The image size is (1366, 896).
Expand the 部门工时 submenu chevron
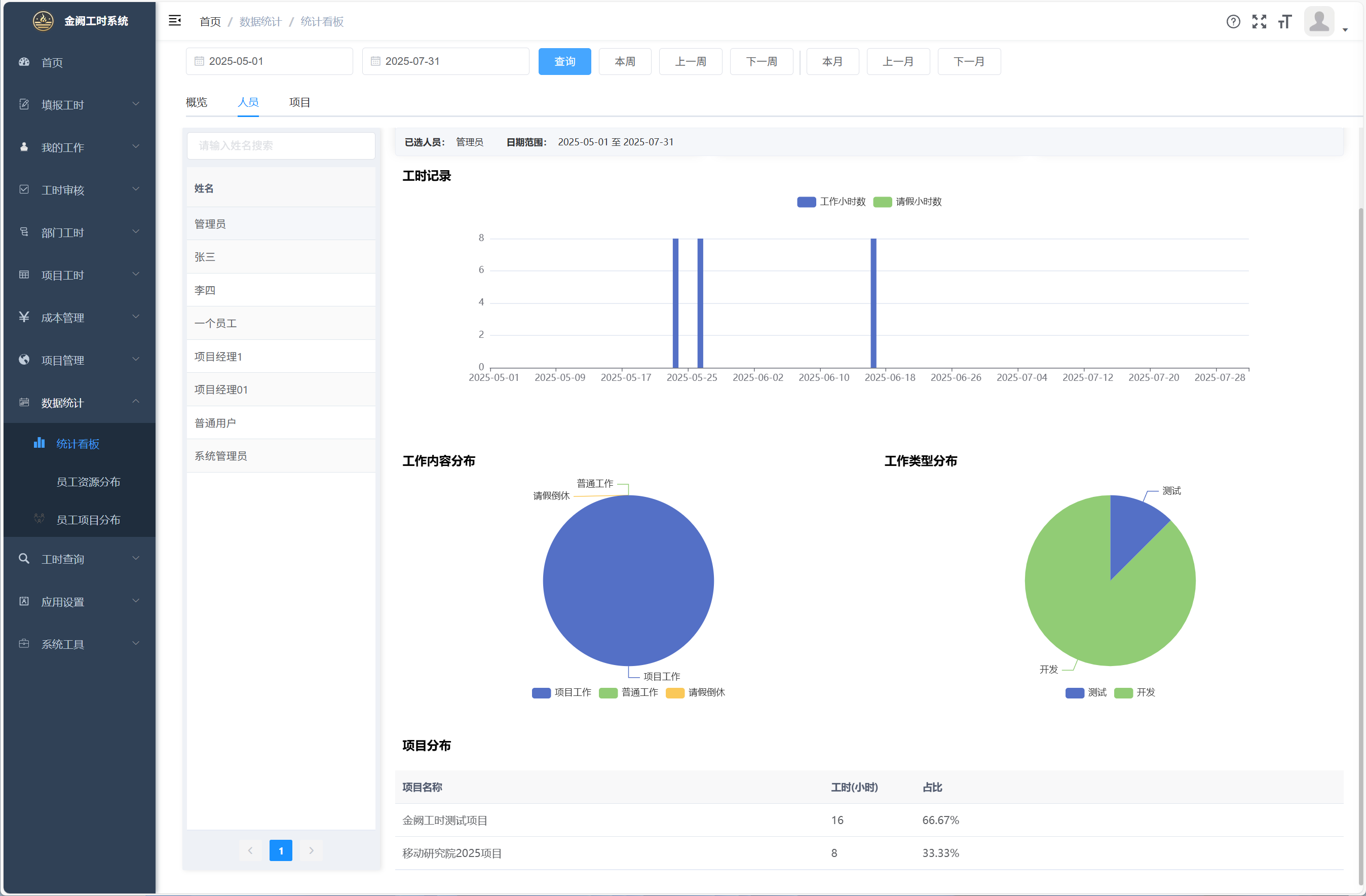pos(135,231)
